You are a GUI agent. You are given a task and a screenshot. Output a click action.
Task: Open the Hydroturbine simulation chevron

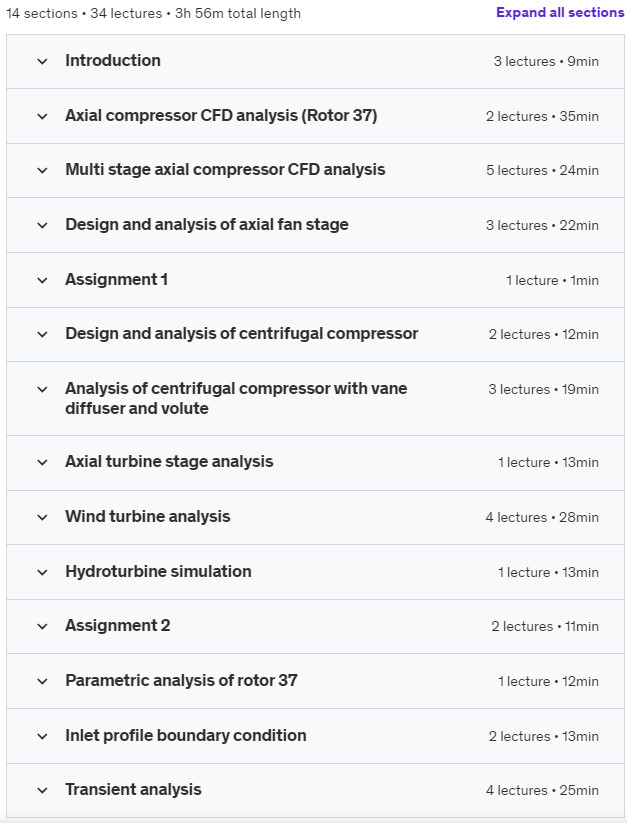click(x=42, y=572)
